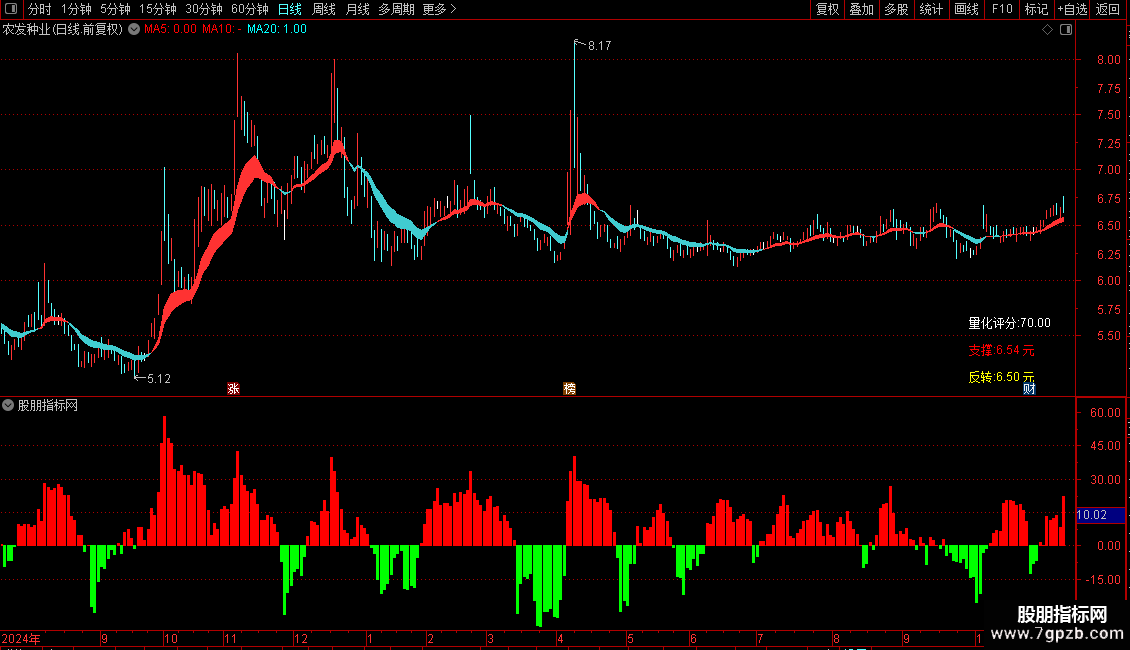
Task: Select the 月线 monthly tab
Action: pyautogui.click(x=357, y=9)
